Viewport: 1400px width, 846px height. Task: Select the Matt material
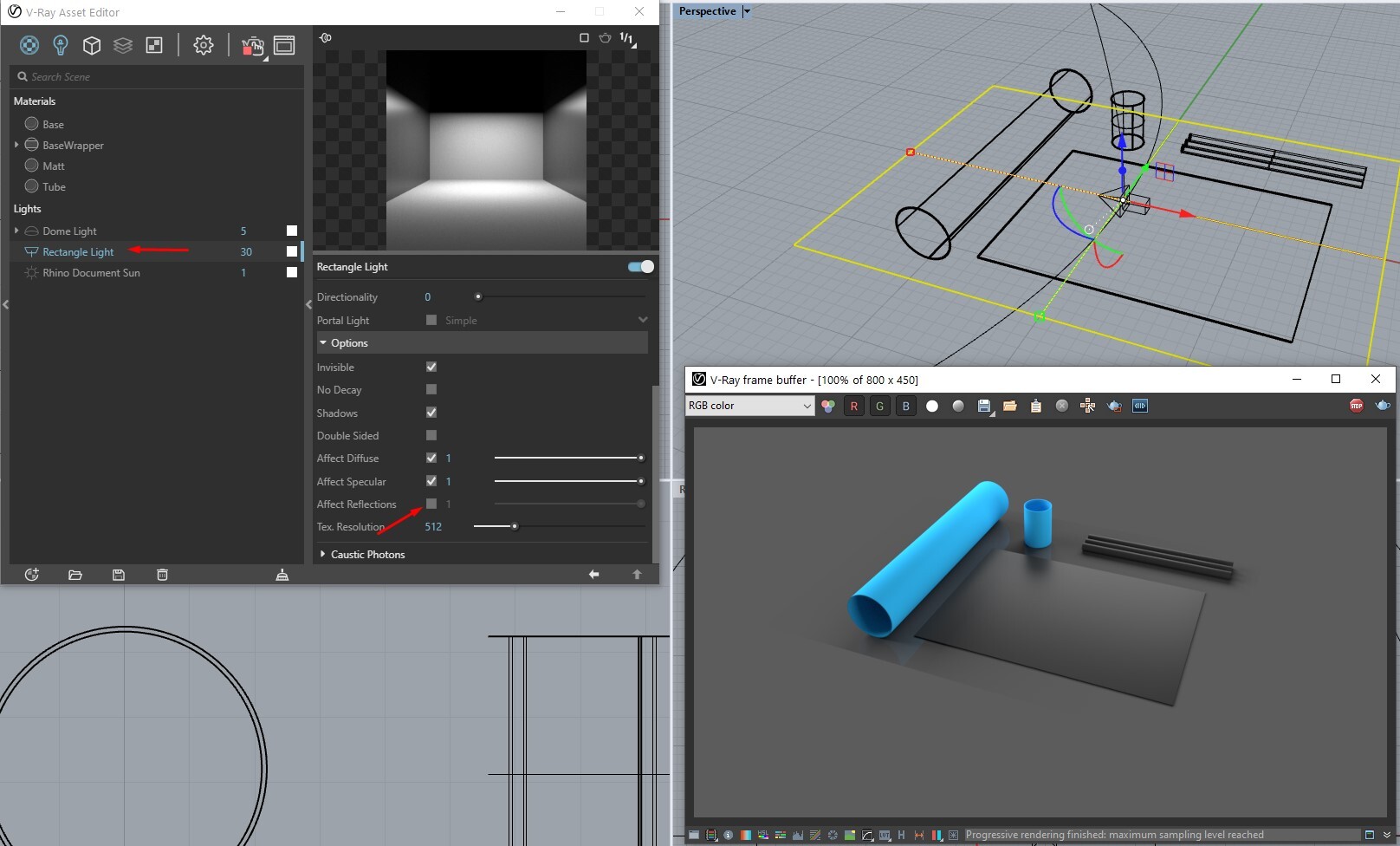[x=54, y=166]
